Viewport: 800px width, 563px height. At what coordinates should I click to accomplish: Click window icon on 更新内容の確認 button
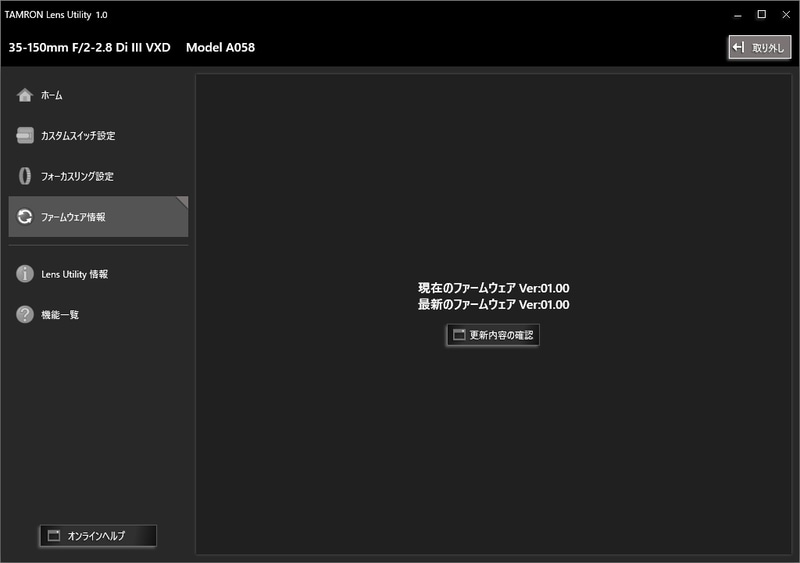coord(459,335)
